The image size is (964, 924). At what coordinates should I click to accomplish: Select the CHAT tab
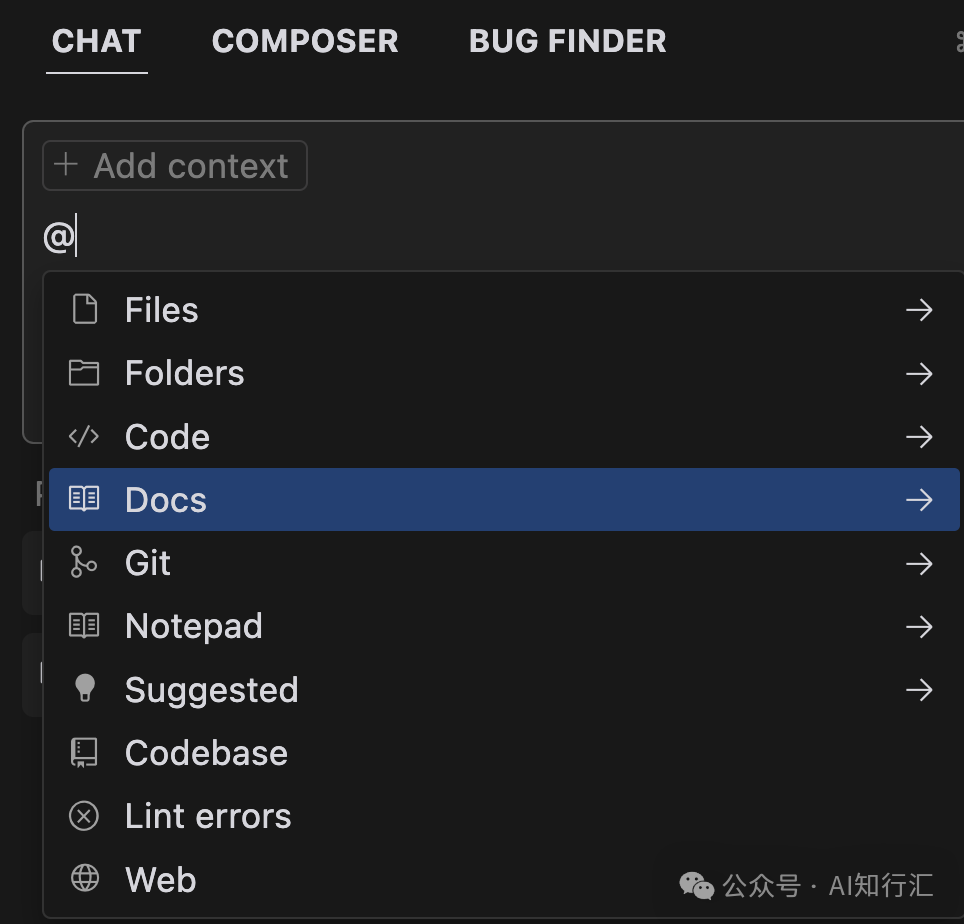point(97,41)
